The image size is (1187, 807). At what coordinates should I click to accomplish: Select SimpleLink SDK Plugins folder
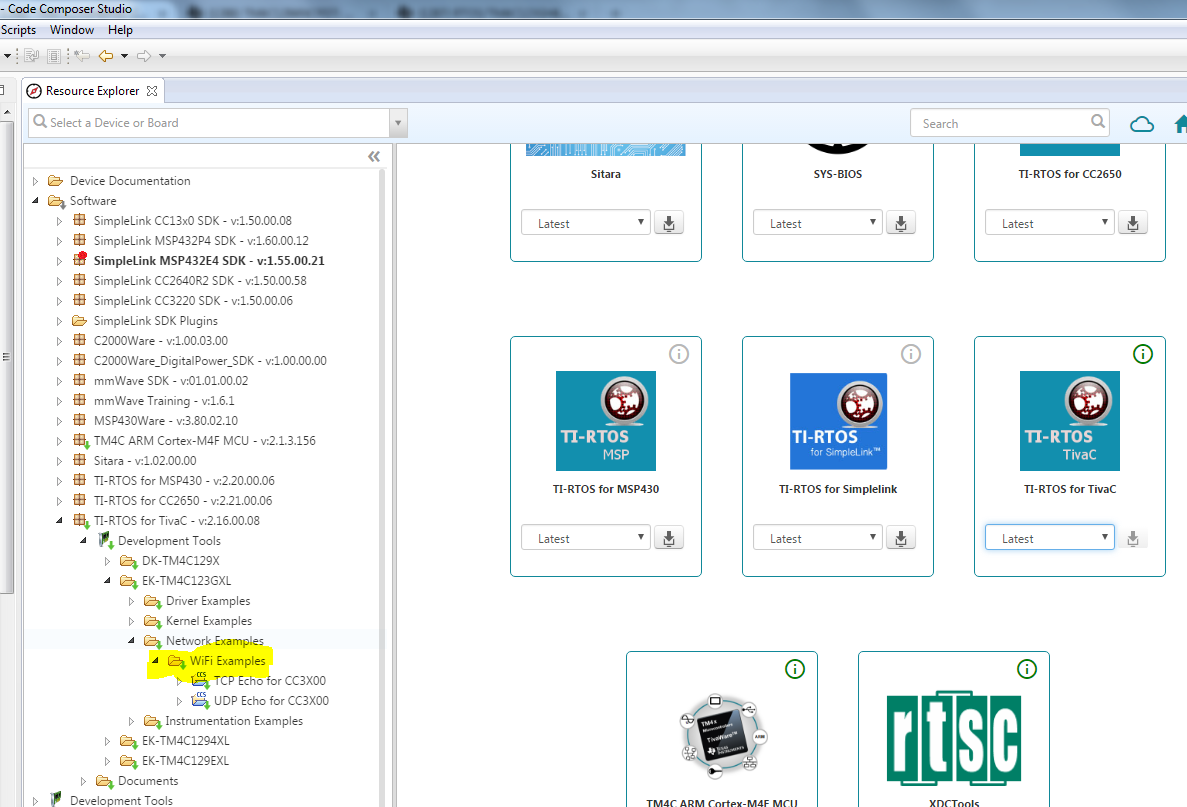tap(156, 320)
